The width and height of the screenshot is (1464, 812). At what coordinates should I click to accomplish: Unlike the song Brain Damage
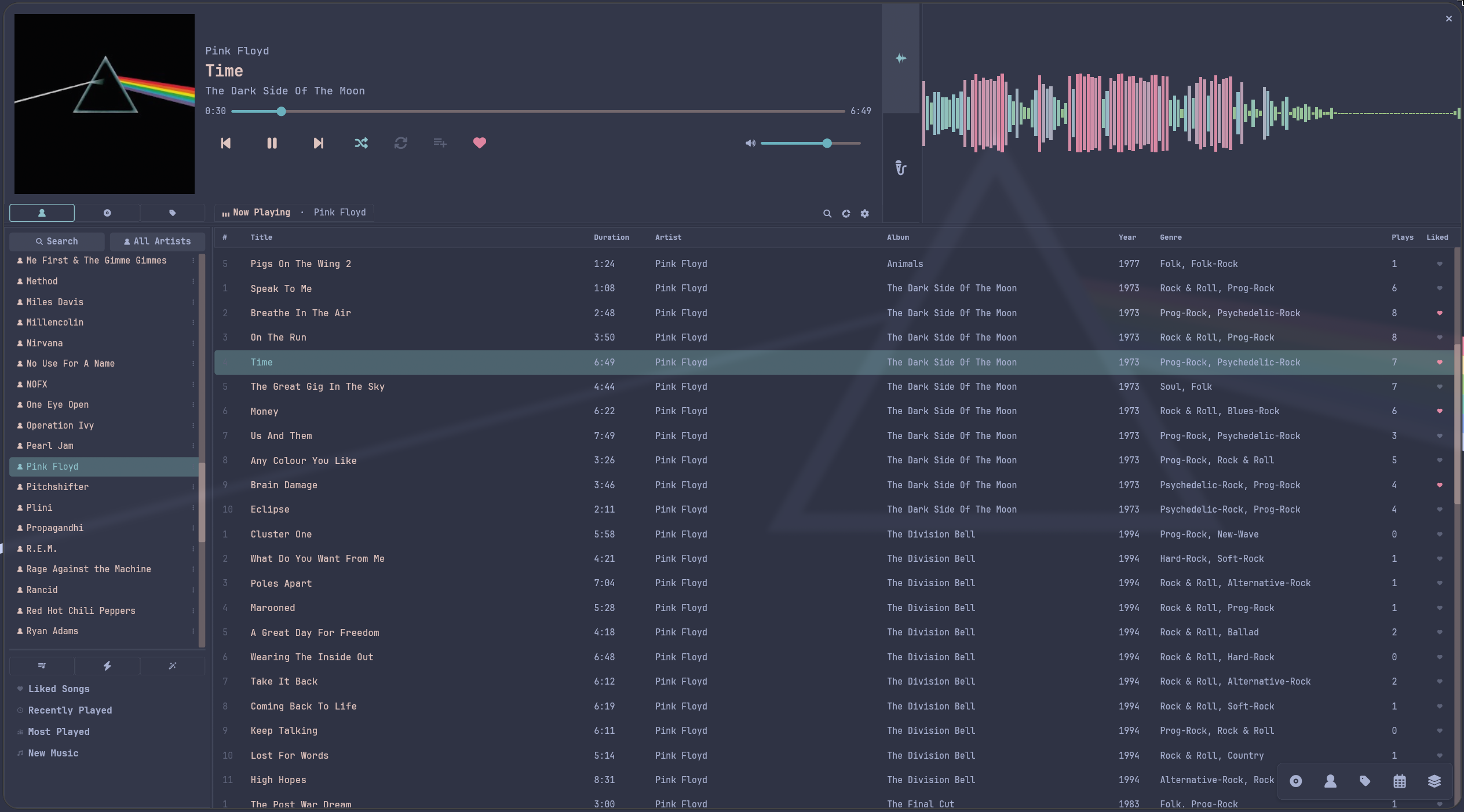click(x=1440, y=485)
